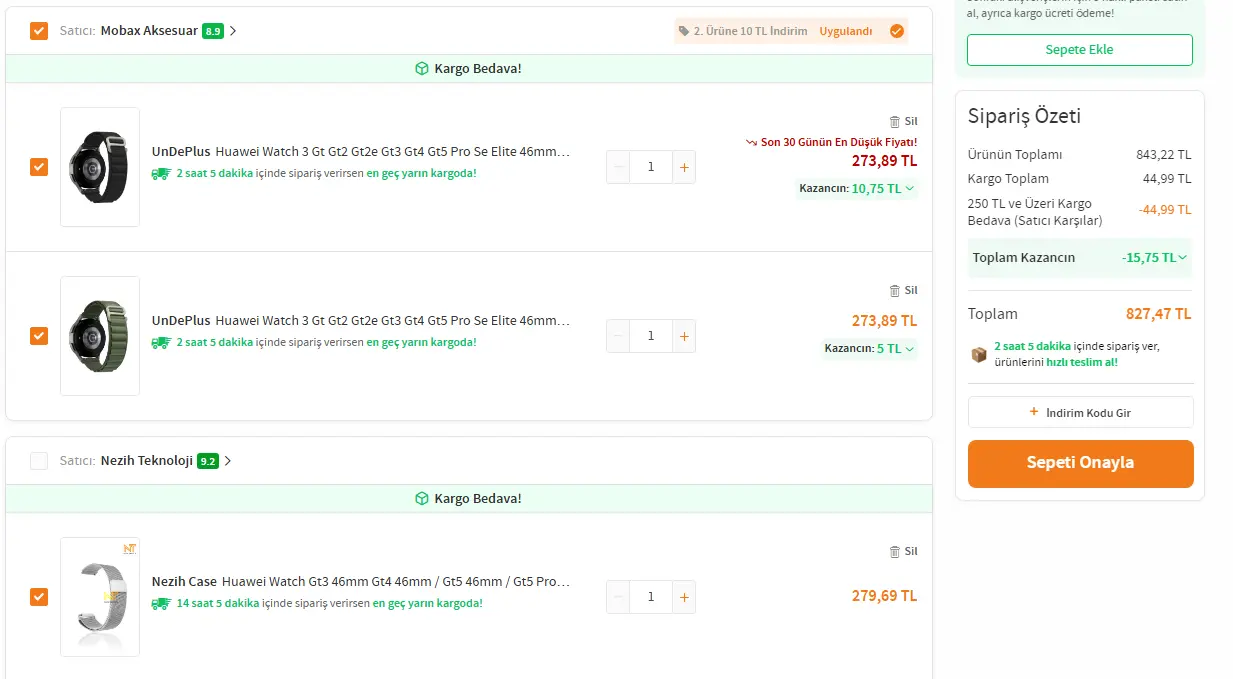Click the 2. Ürüne 10 TL İndirim label

click(751, 31)
